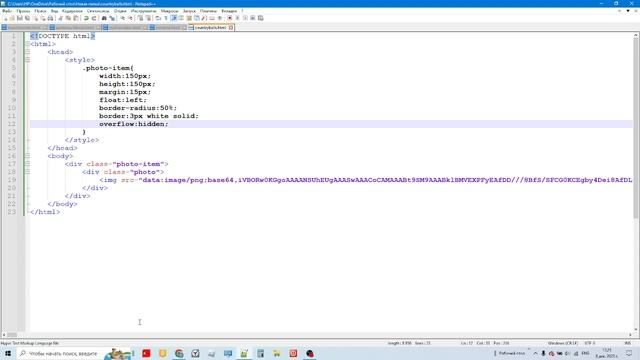Image resolution: width=640 pixels, height=360 pixels.
Task: Open the Windows Start menu
Action: (8, 353)
